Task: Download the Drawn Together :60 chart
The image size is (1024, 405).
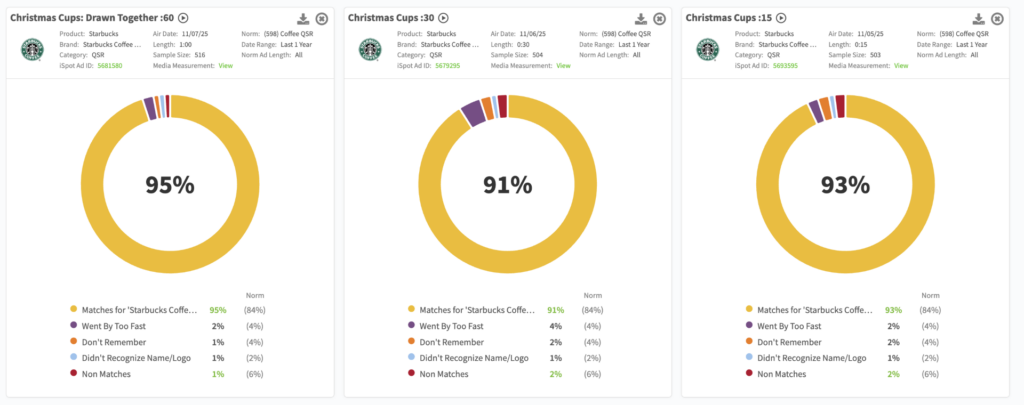Action: pos(303,19)
